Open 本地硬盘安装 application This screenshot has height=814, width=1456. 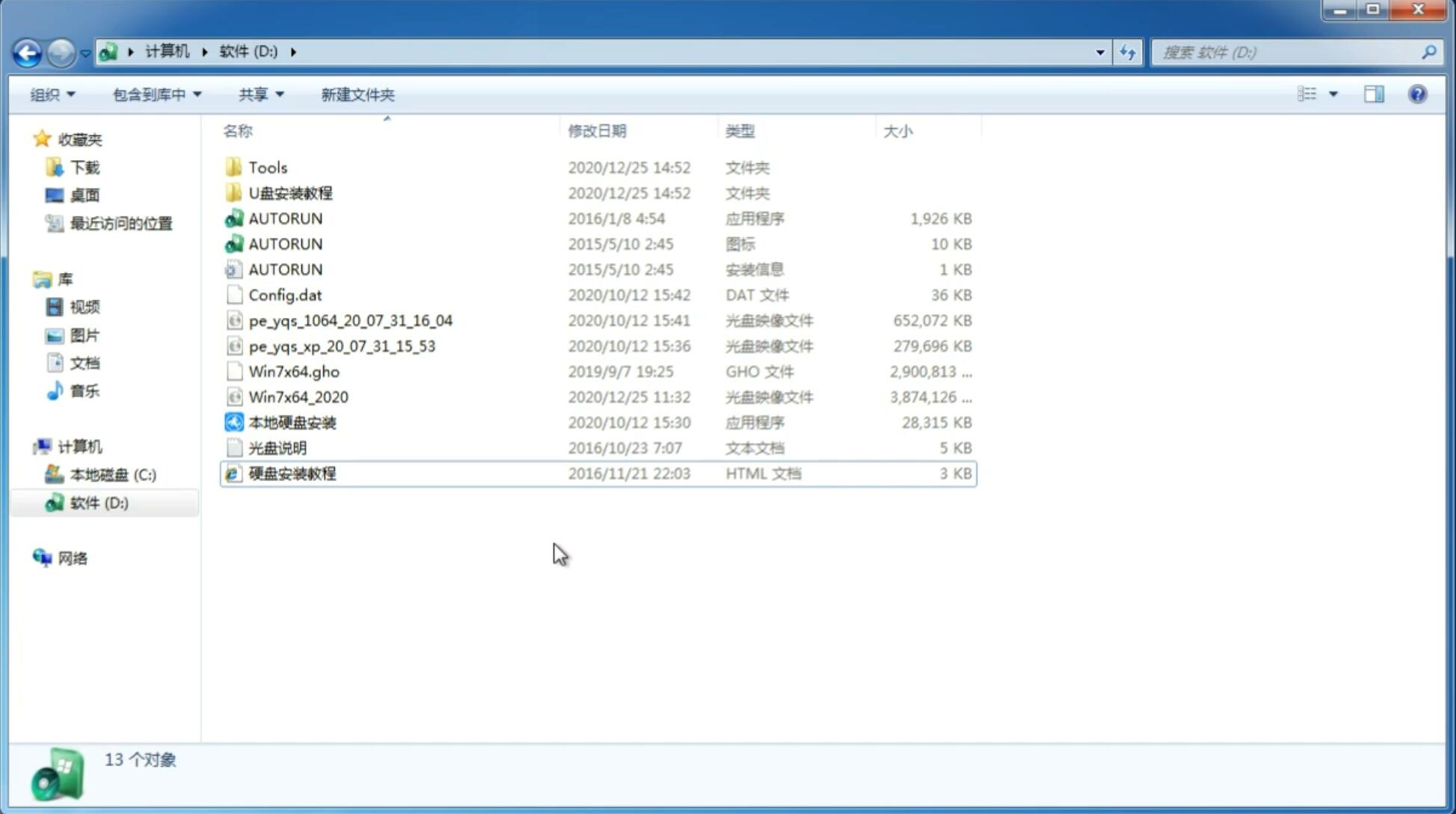click(291, 422)
